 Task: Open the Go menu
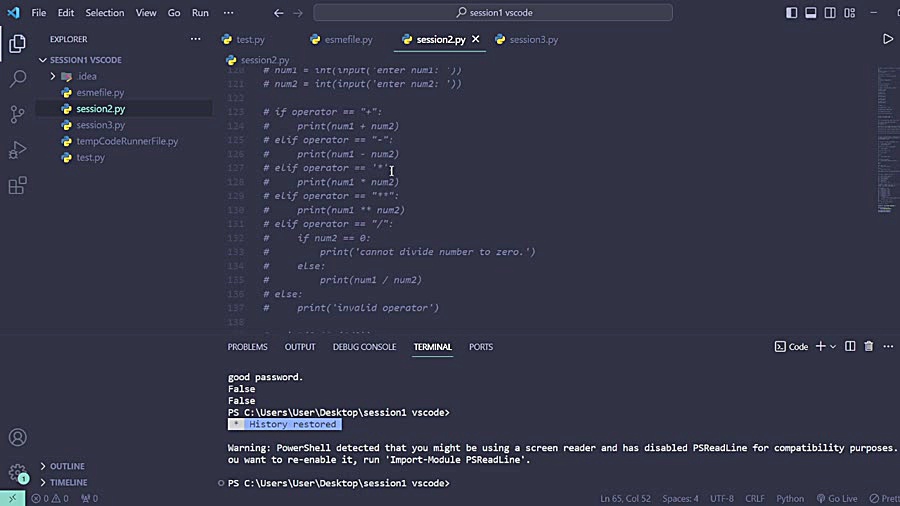click(x=174, y=13)
